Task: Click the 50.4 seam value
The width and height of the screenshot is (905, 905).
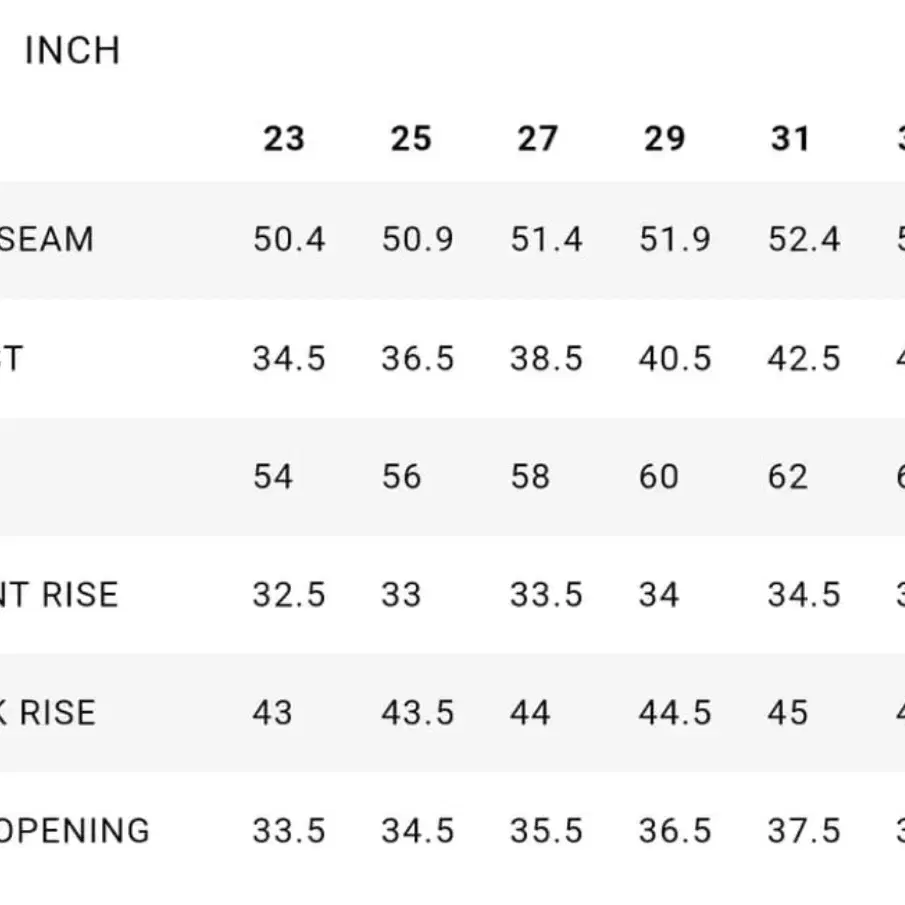Action: click(x=289, y=240)
